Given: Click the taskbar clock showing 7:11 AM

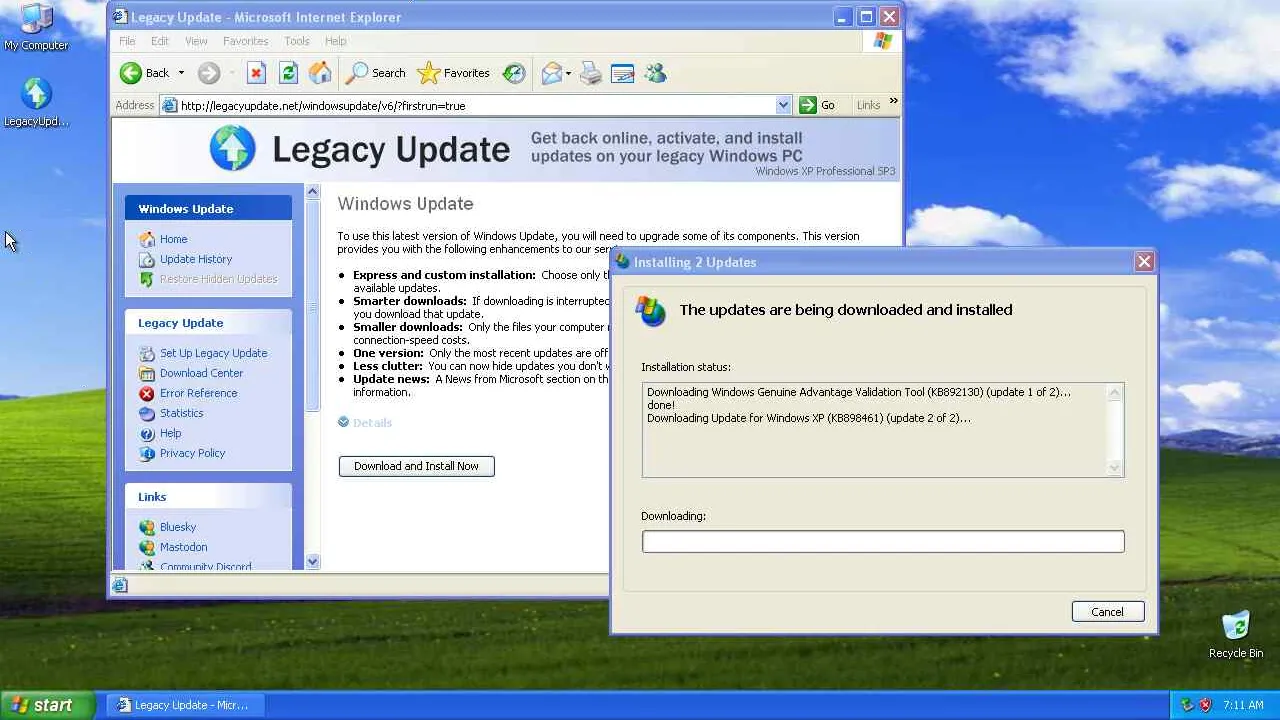Looking at the screenshot, I should [1243, 705].
